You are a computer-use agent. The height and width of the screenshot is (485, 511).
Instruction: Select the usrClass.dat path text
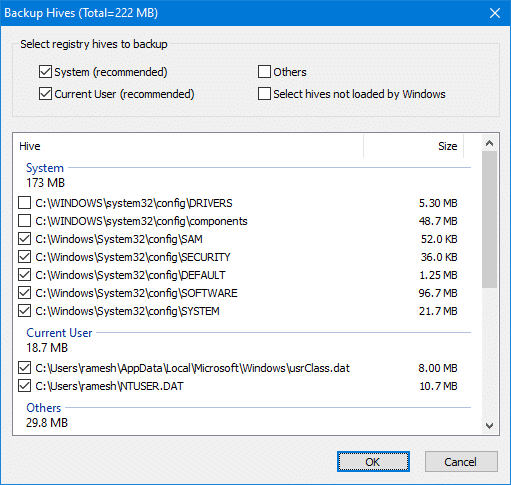192,368
